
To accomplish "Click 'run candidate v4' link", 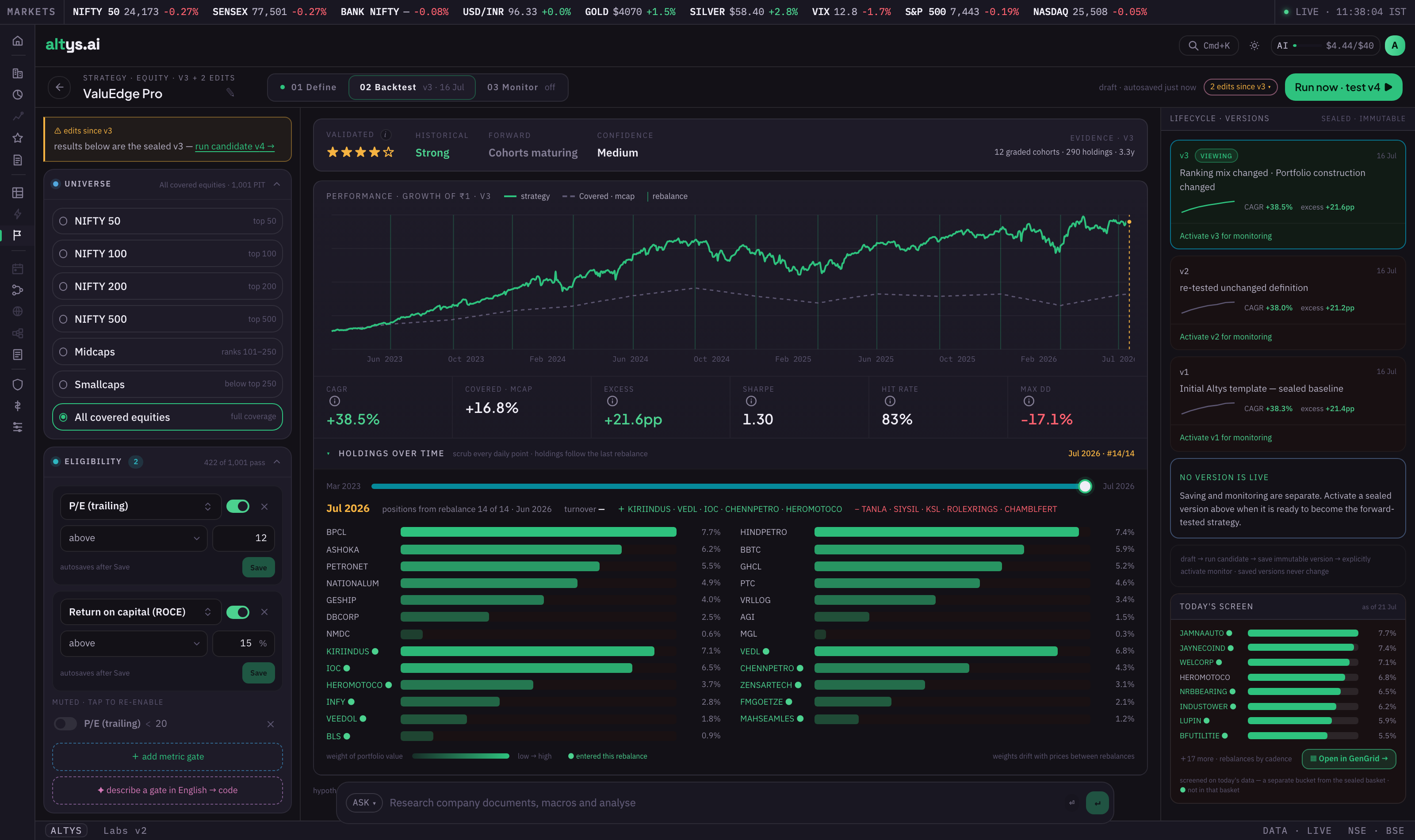I will coord(234,147).
